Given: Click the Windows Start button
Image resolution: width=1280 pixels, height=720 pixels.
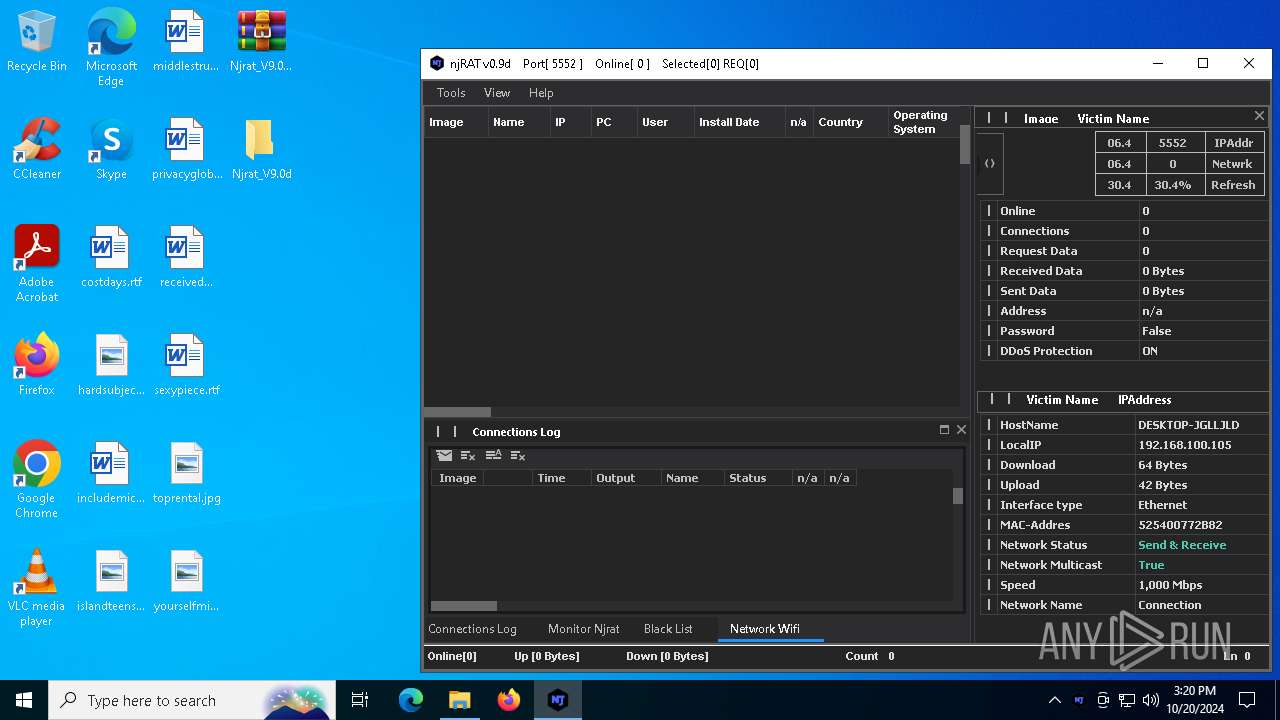Looking at the screenshot, I should coord(24,700).
